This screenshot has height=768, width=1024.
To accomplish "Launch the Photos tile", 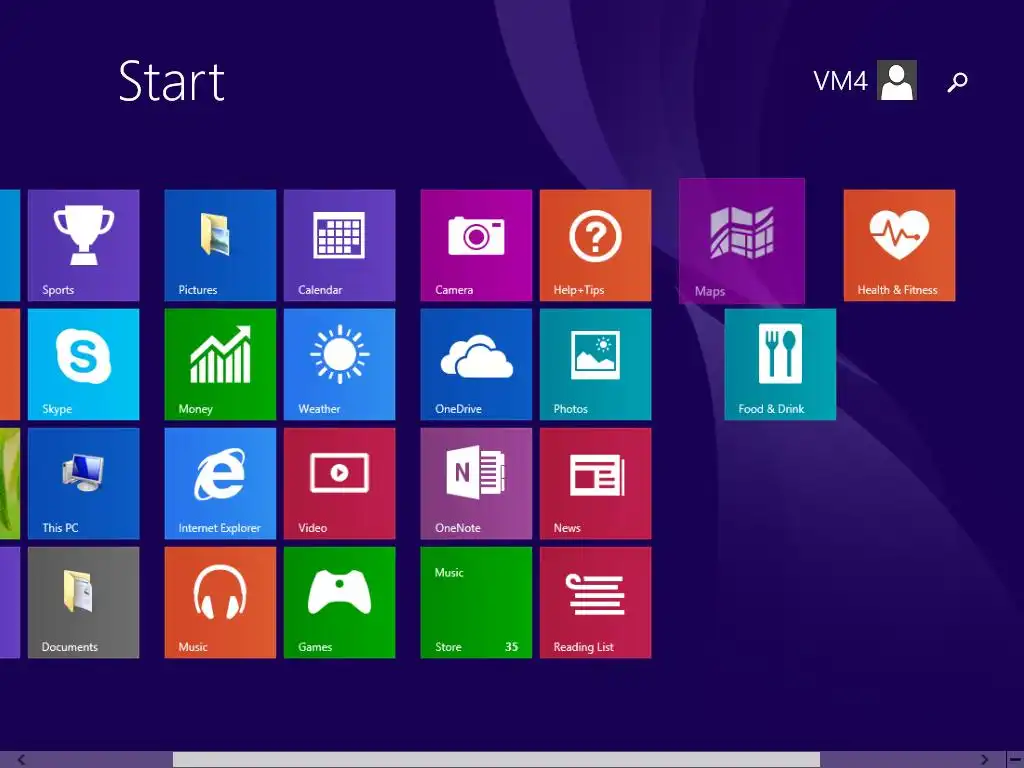I will coord(596,364).
